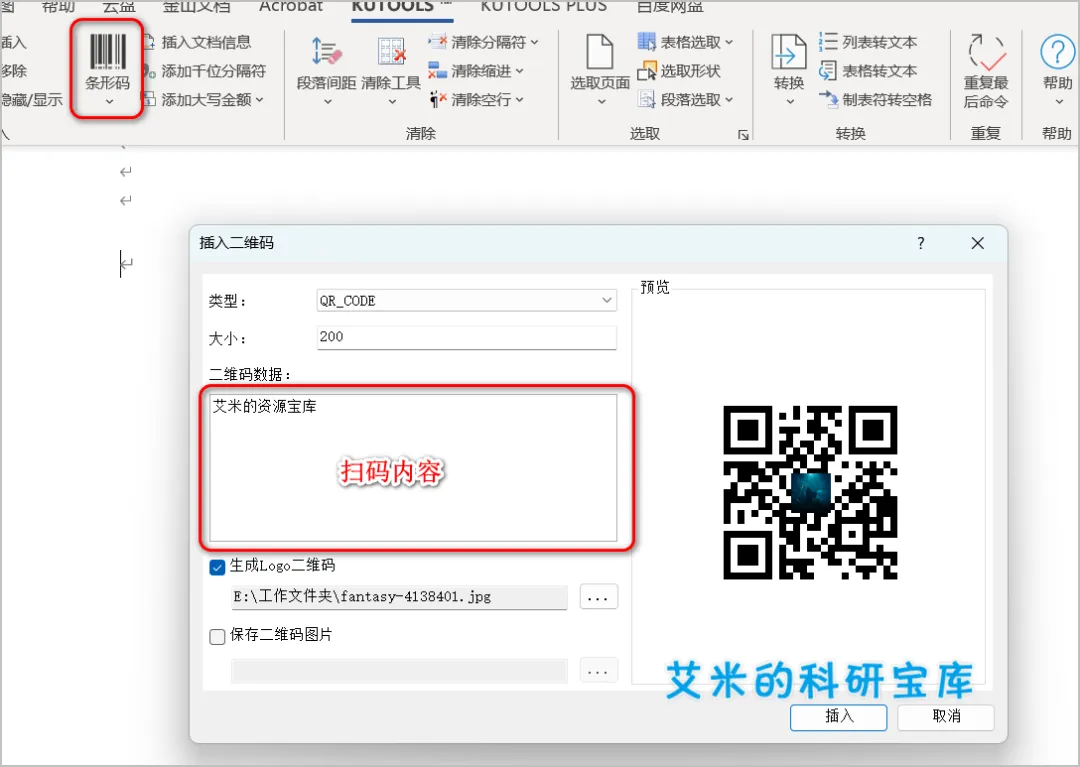Expand the 条形码 dropdown arrow
Image resolution: width=1080 pixels, height=767 pixels.
(x=109, y=102)
